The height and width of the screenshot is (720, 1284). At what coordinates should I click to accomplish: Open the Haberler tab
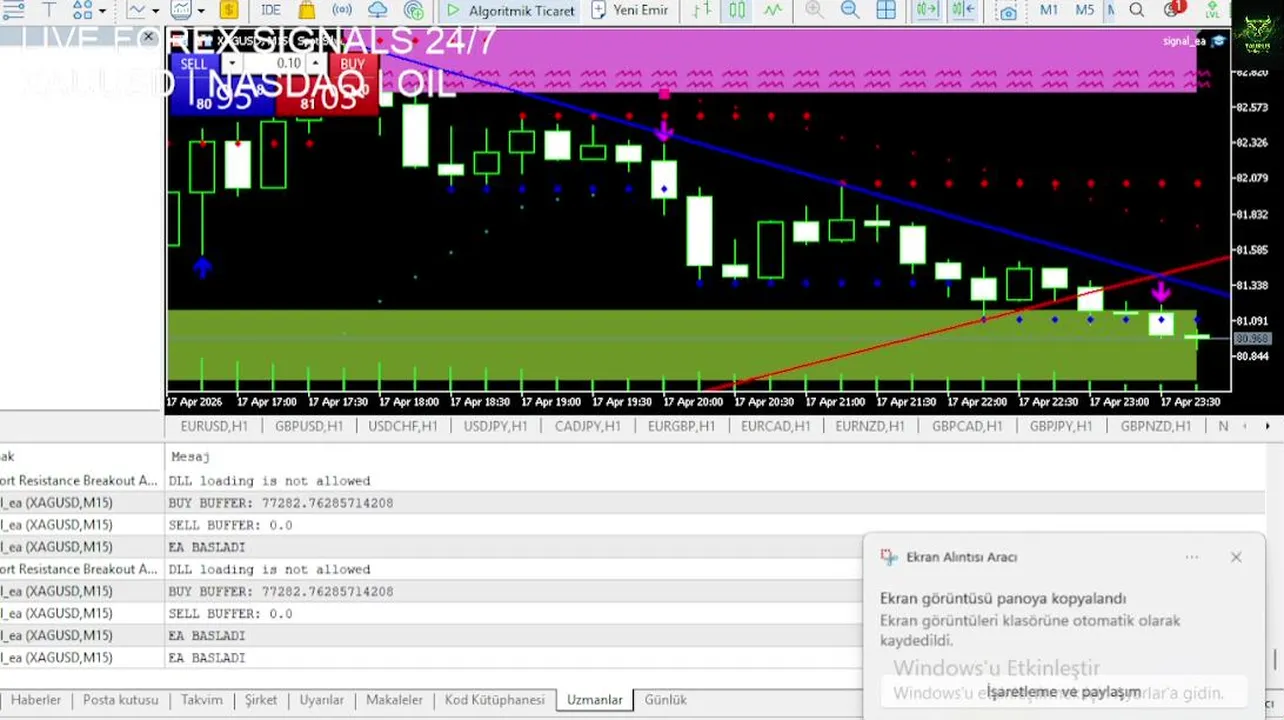tap(36, 700)
